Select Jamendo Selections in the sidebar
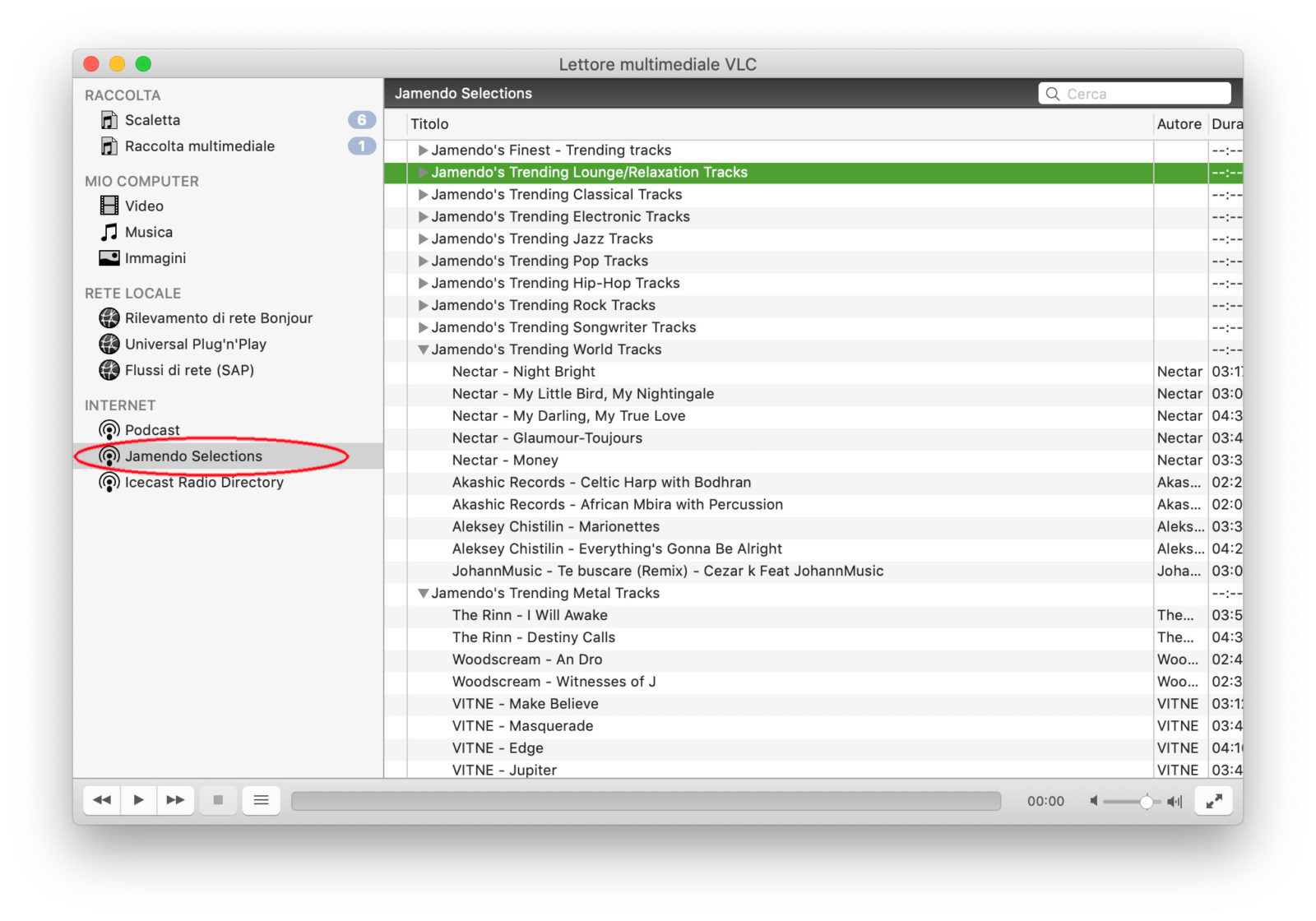The width and height of the screenshot is (1316, 921). click(x=229, y=456)
